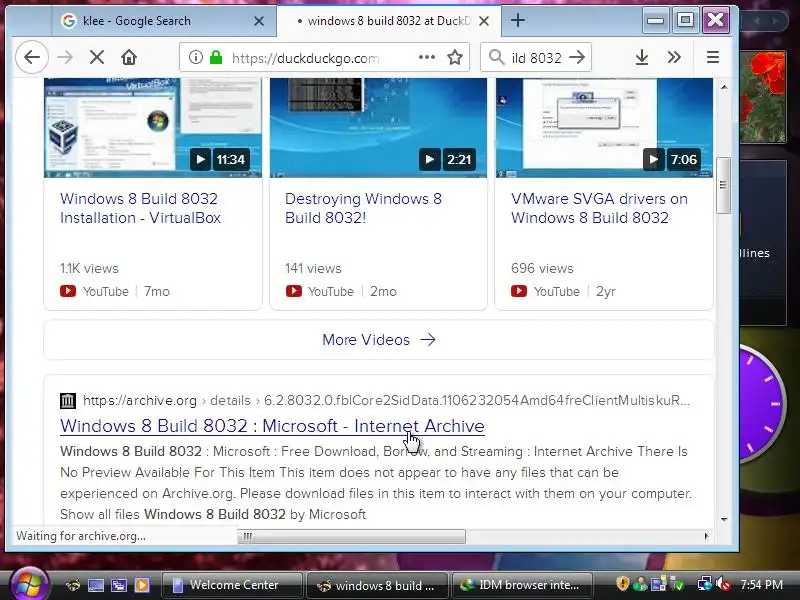Click the flower slideshow gadget in sidebar
Screen dimensions: 800x600
pyautogui.click(x=763, y=96)
